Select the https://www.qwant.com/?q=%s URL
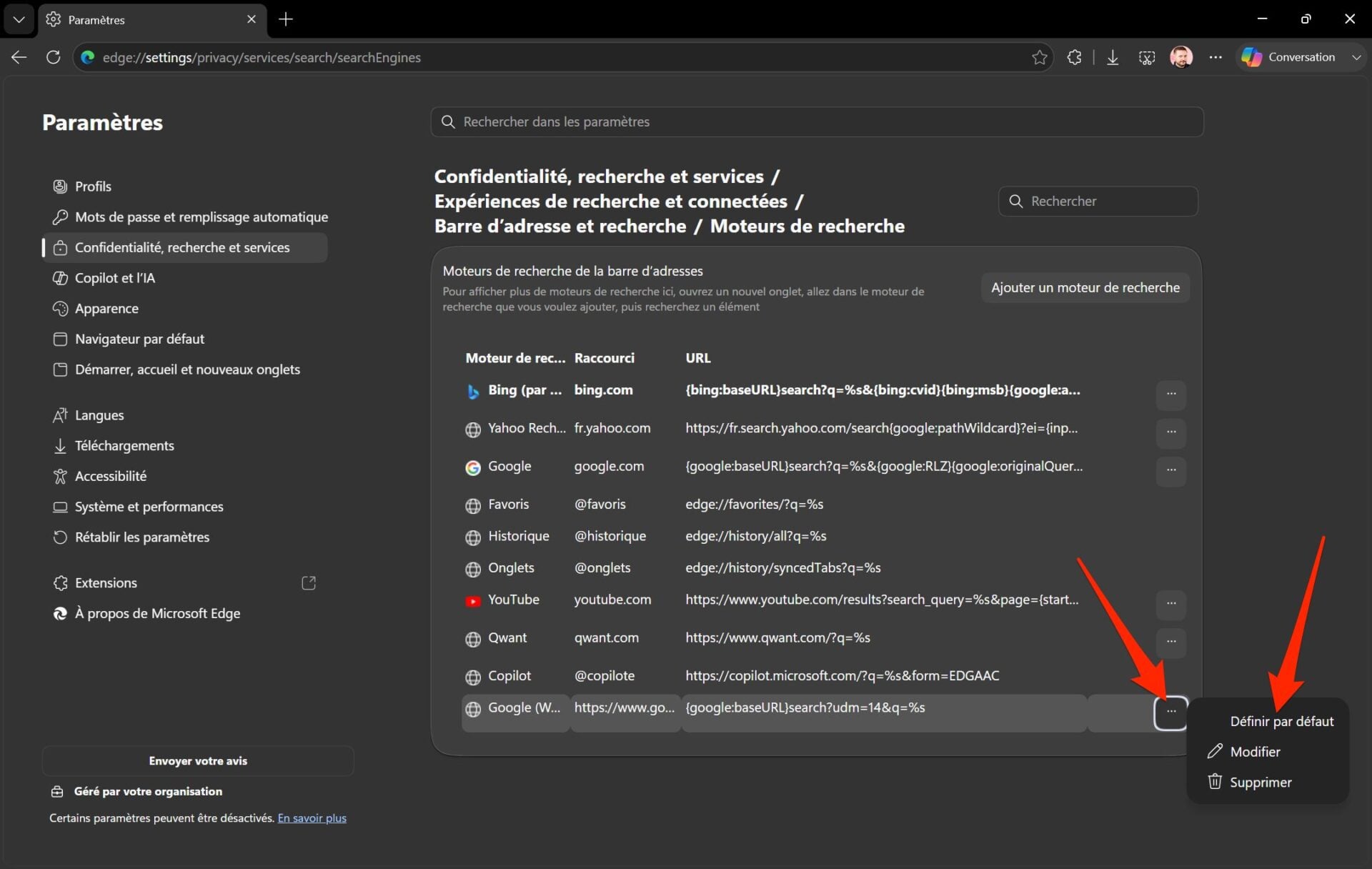The height and width of the screenshot is (869, 1372). pyautogui.click(x=777, y=637)
